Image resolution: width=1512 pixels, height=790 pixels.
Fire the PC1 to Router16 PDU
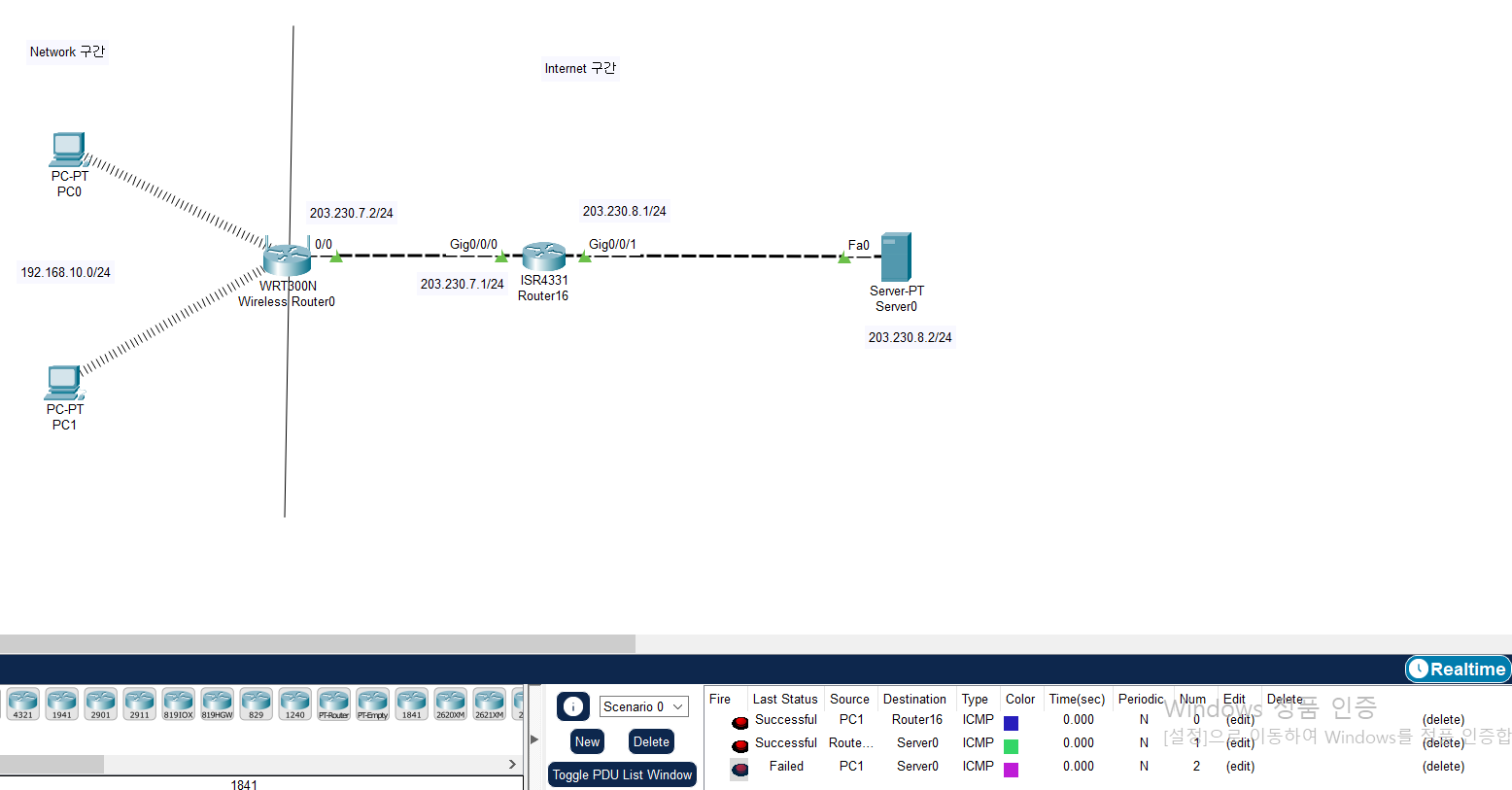[x=739, y=721]
